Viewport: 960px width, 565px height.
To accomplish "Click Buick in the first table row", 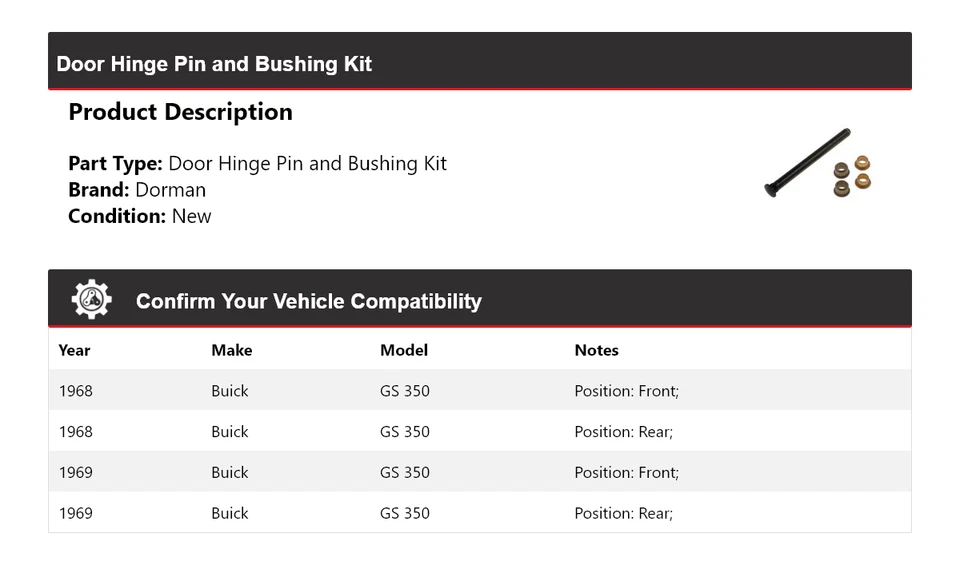I will click(229, 391).
